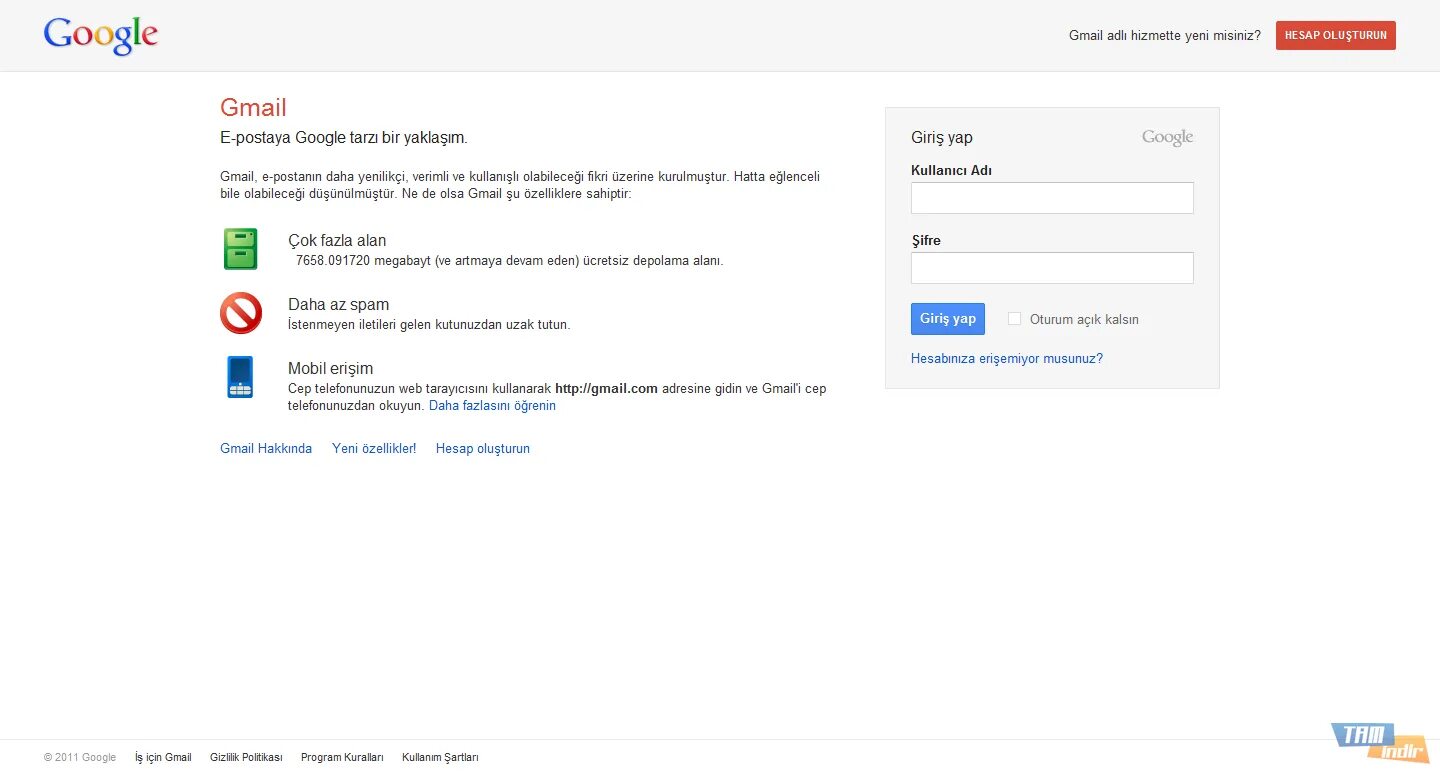Click the 'Şifre' password field
Image resolution: width=1440 pixels, height=775 pixels.
(x=1052, y=267)
